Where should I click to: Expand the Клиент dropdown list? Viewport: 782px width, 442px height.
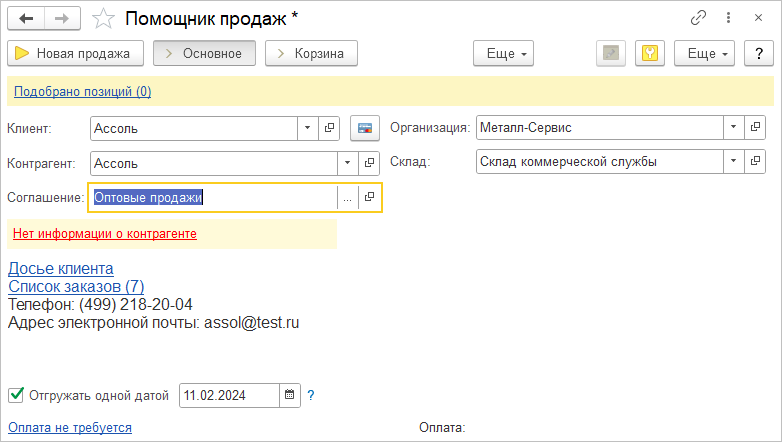pyautogui.click(x=308, y=128)
